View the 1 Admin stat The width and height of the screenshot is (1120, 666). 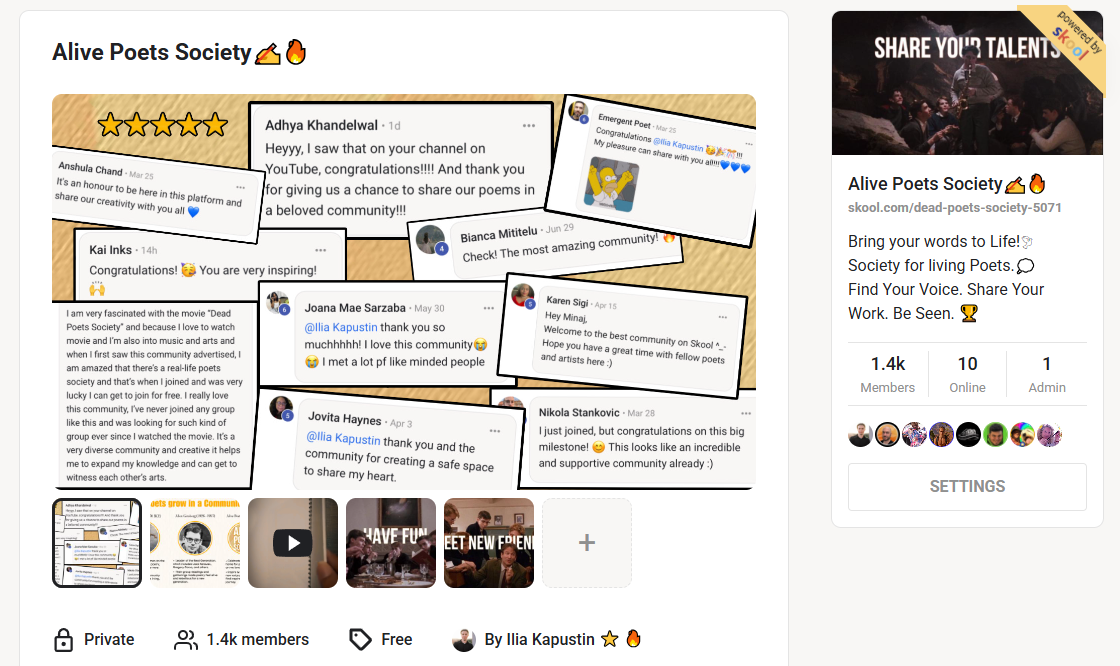tap(1047, 374)
